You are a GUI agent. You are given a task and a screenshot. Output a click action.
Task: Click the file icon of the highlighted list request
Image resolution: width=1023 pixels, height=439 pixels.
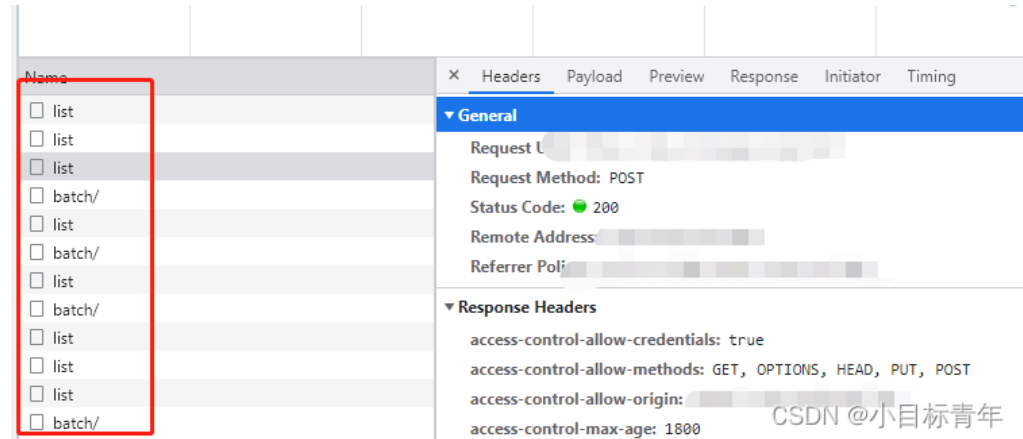(37, 168)
